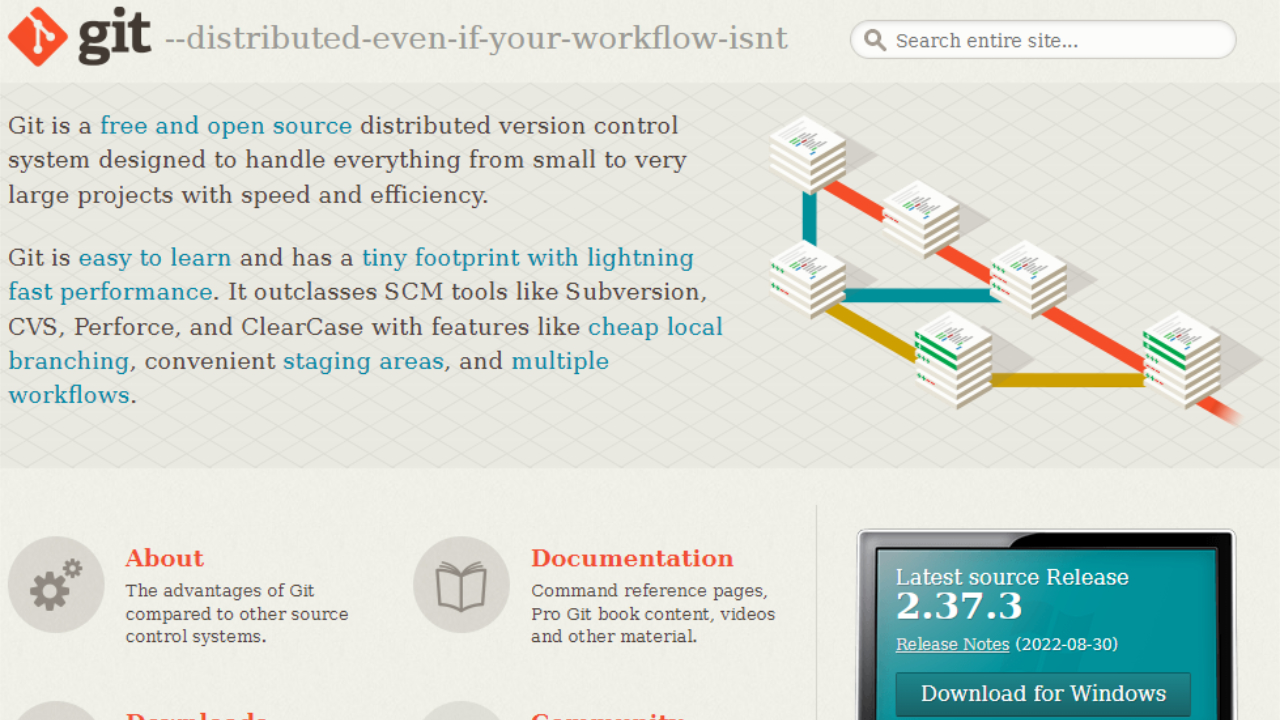The image size is (1280, 720).
Task: Click the Documentation open book icon
Action: click(461, 585)
